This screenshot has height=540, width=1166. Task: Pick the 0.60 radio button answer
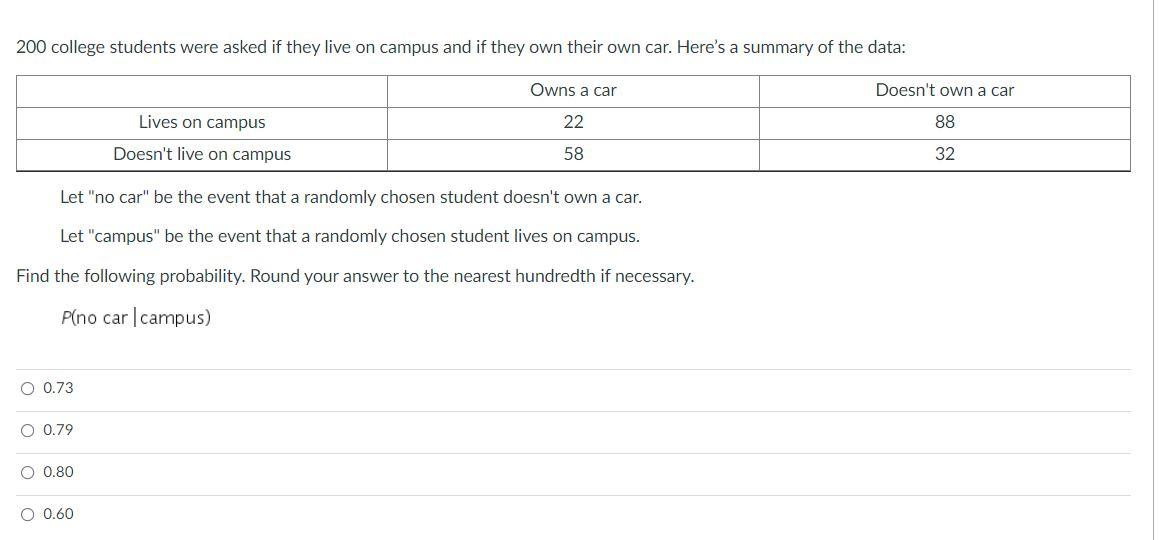(x=28, y=514)
